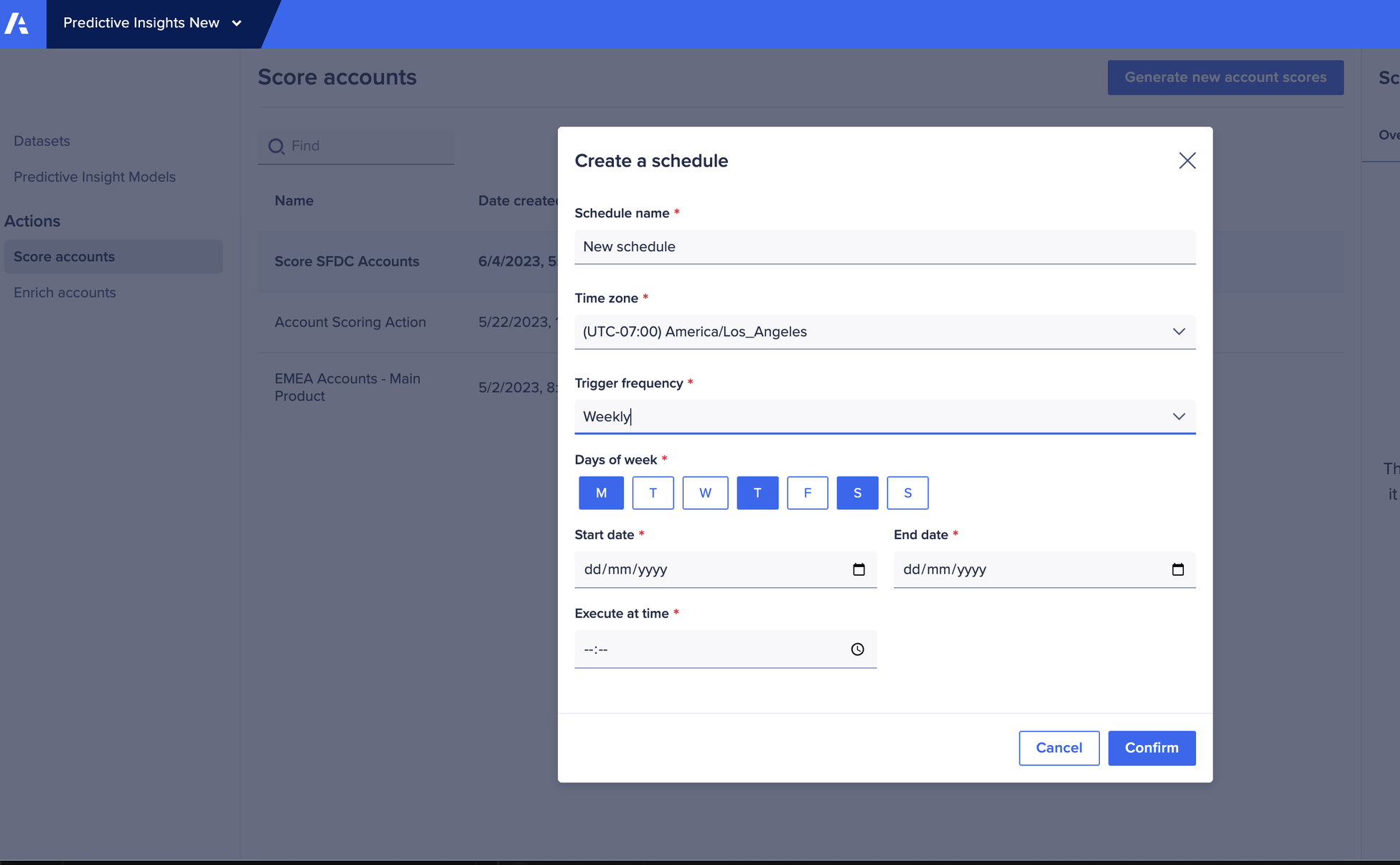This screenshot has width=1400, height=865.
Task: Click the Execute at time clock icon
Action: (x=857, y=650)
